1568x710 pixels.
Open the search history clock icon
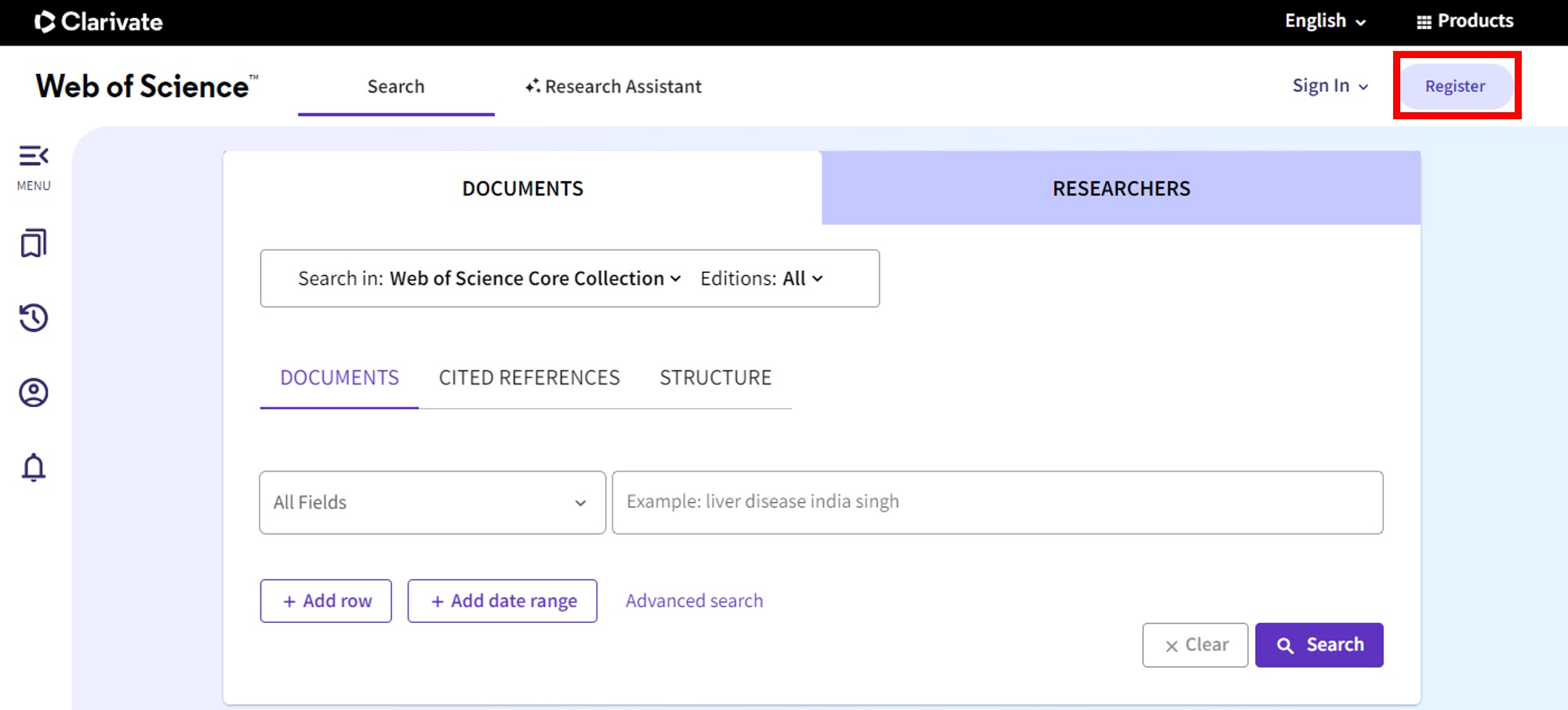click(x=34, y=318)
